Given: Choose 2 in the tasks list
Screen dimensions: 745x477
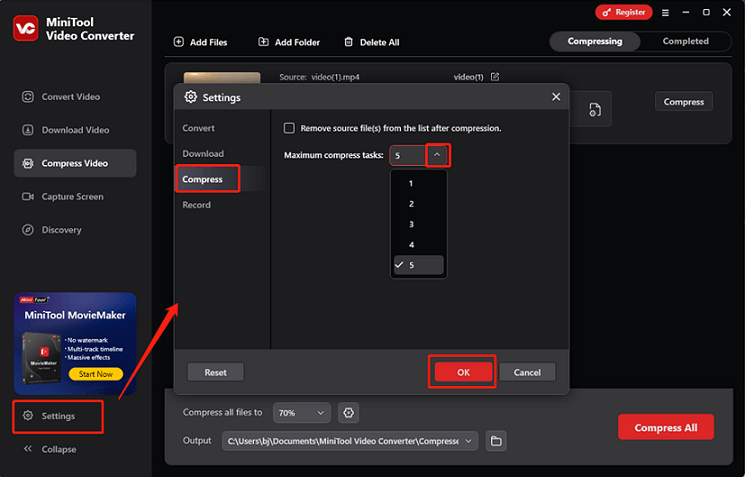Looking at the screenshot, I should click(x=419, y=204).
